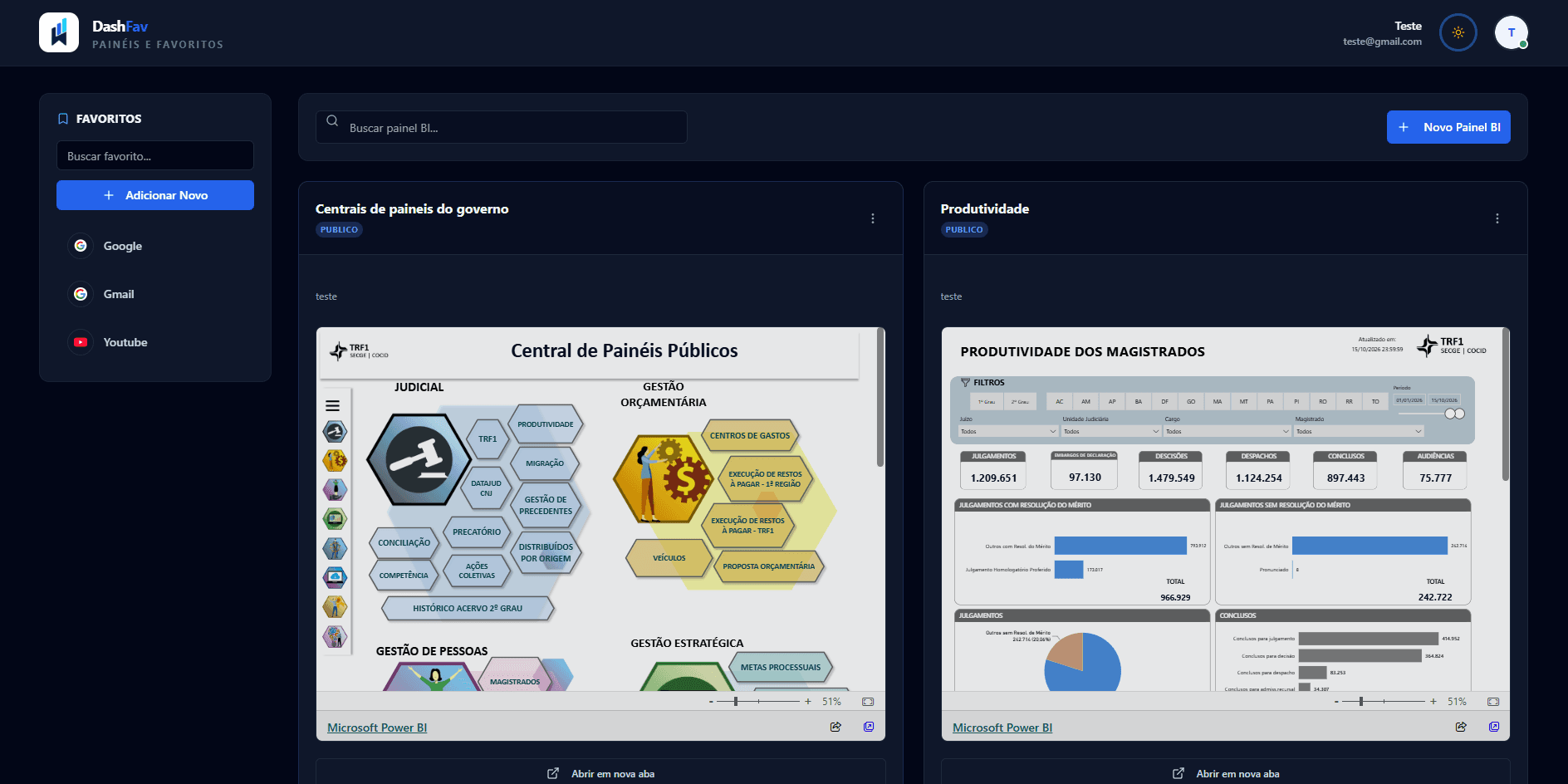This screenshot has width=1568, height=784.
Task: Click the search magnifier icon in panel search
Action: click(x=332, y=120)
